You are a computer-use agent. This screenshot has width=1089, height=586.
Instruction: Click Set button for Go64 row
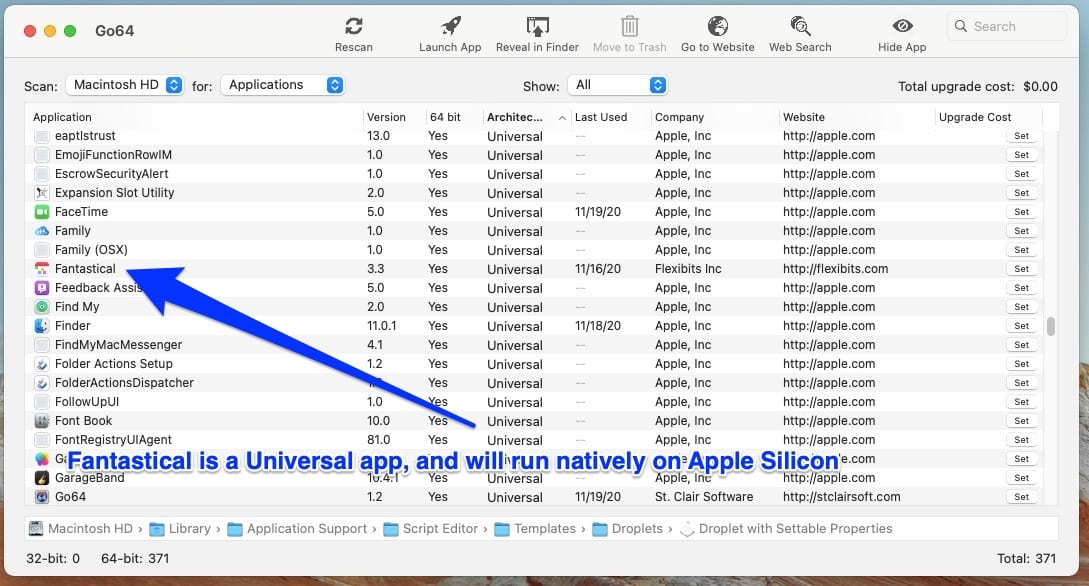tap(1021, 496)
